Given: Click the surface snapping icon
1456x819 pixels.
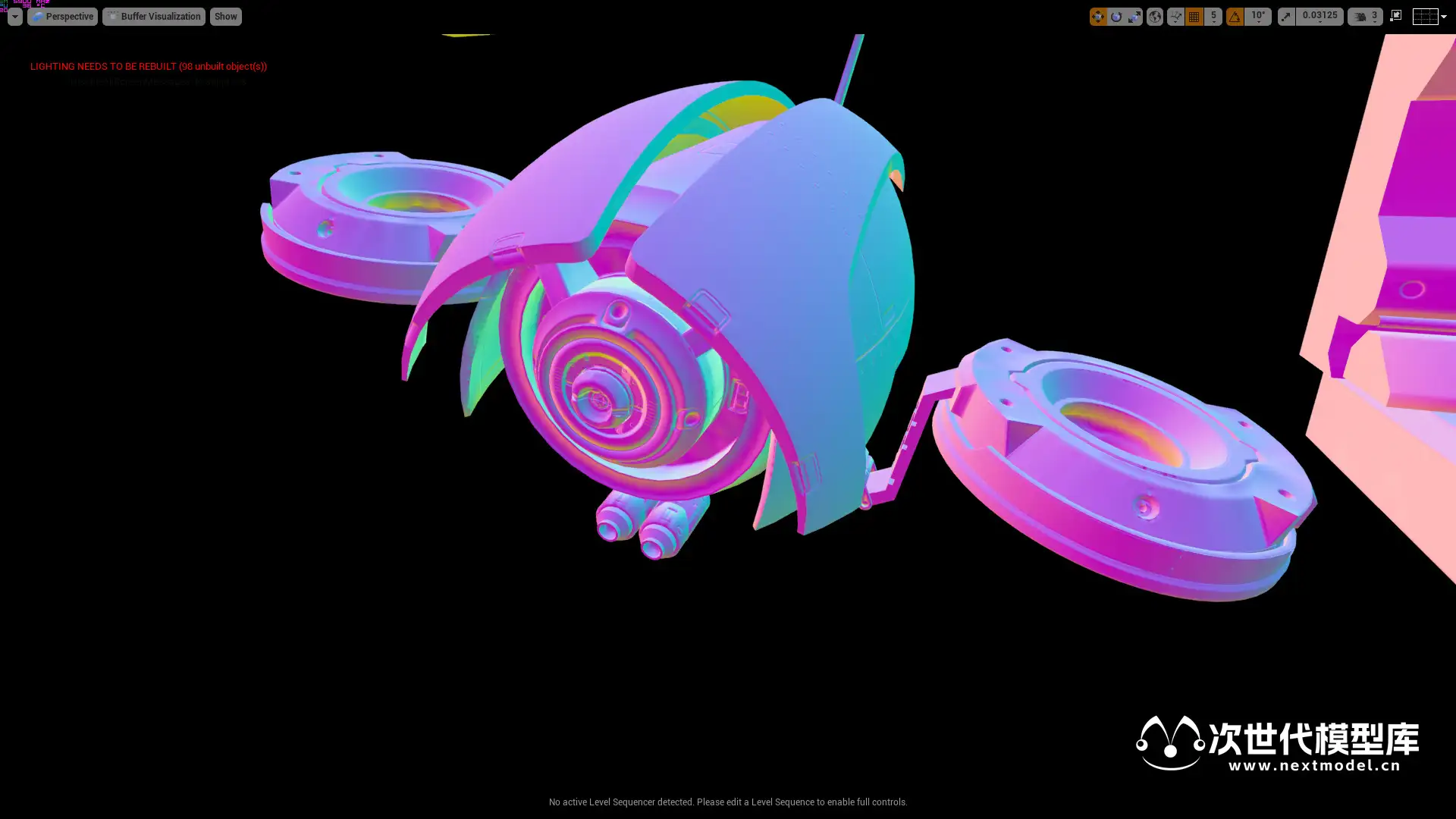Looking at the screenshot, I should [x=1175, y=16].
